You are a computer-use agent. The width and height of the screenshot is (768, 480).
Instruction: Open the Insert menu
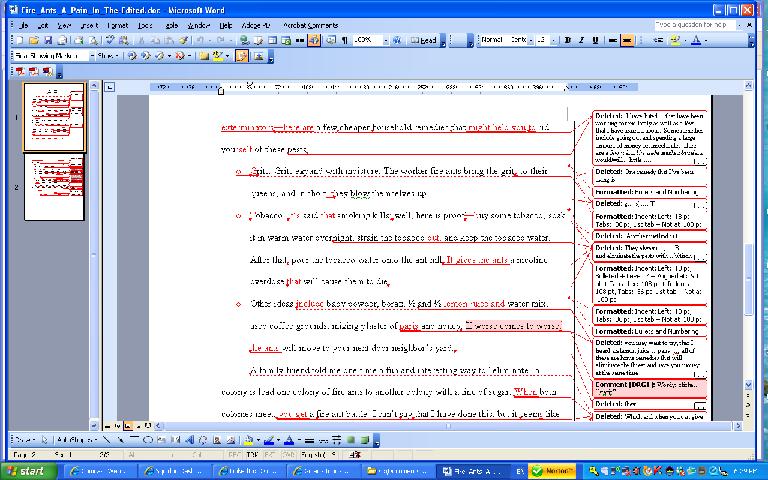pos(90,25)
